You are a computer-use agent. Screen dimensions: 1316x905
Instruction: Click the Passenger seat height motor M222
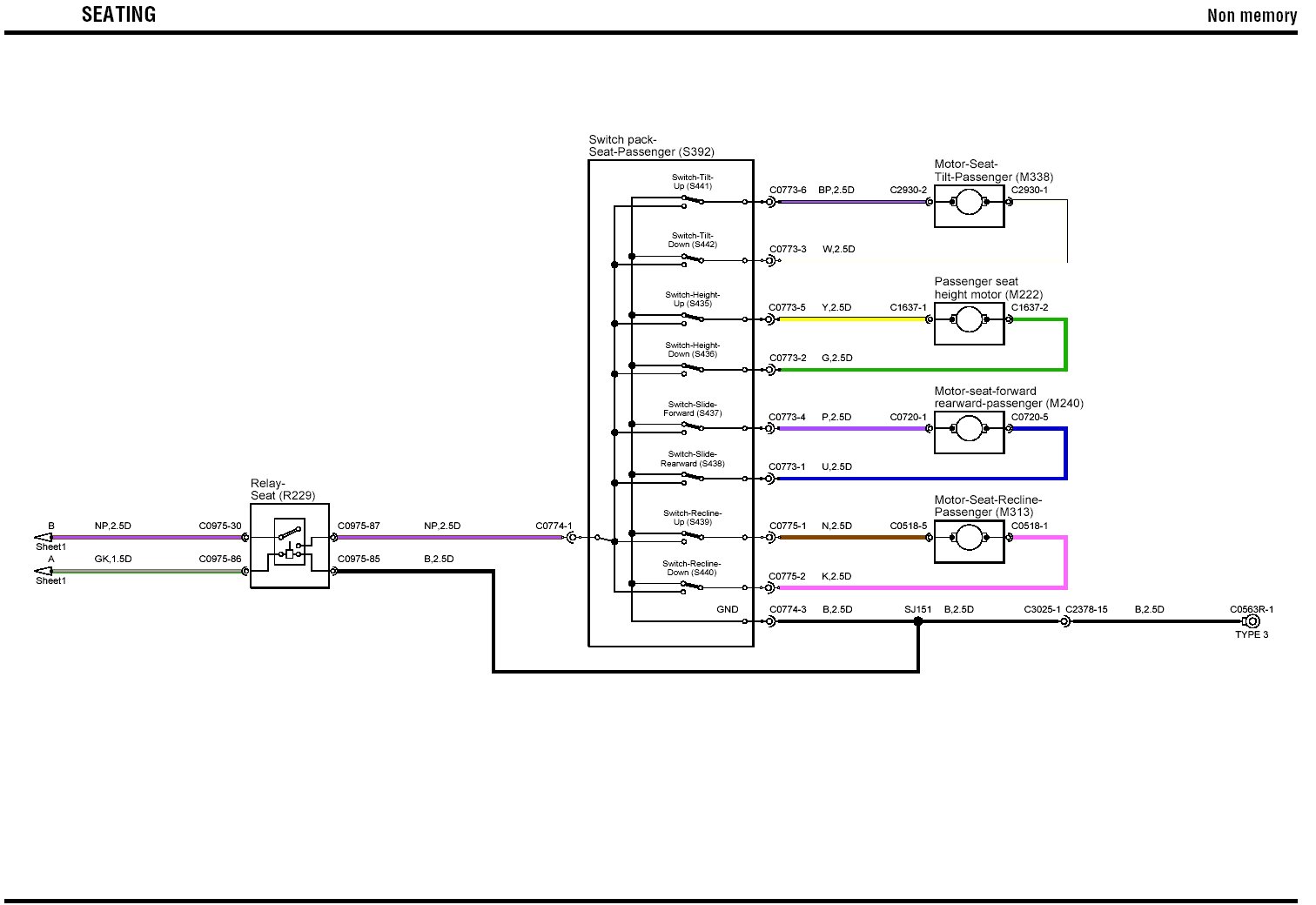(969, 320)
